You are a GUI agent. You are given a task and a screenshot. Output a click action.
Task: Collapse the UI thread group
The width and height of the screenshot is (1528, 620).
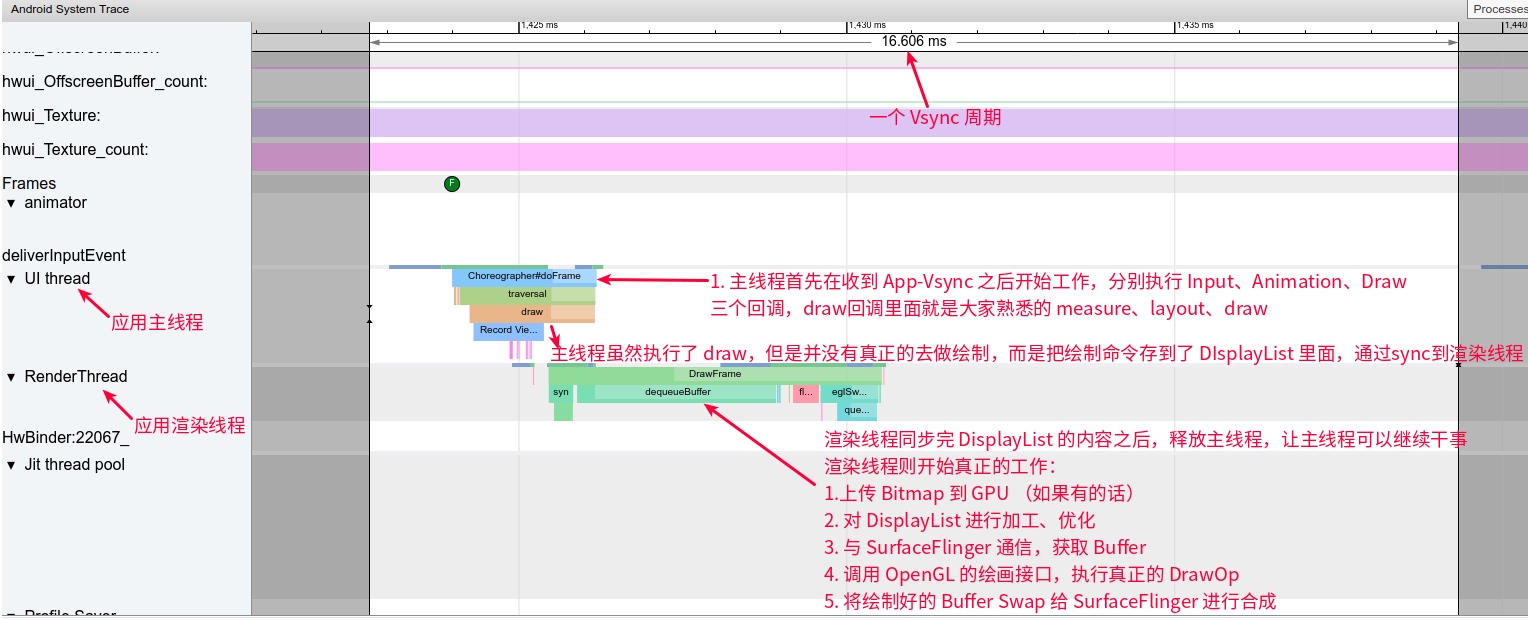tap(11, 279)
